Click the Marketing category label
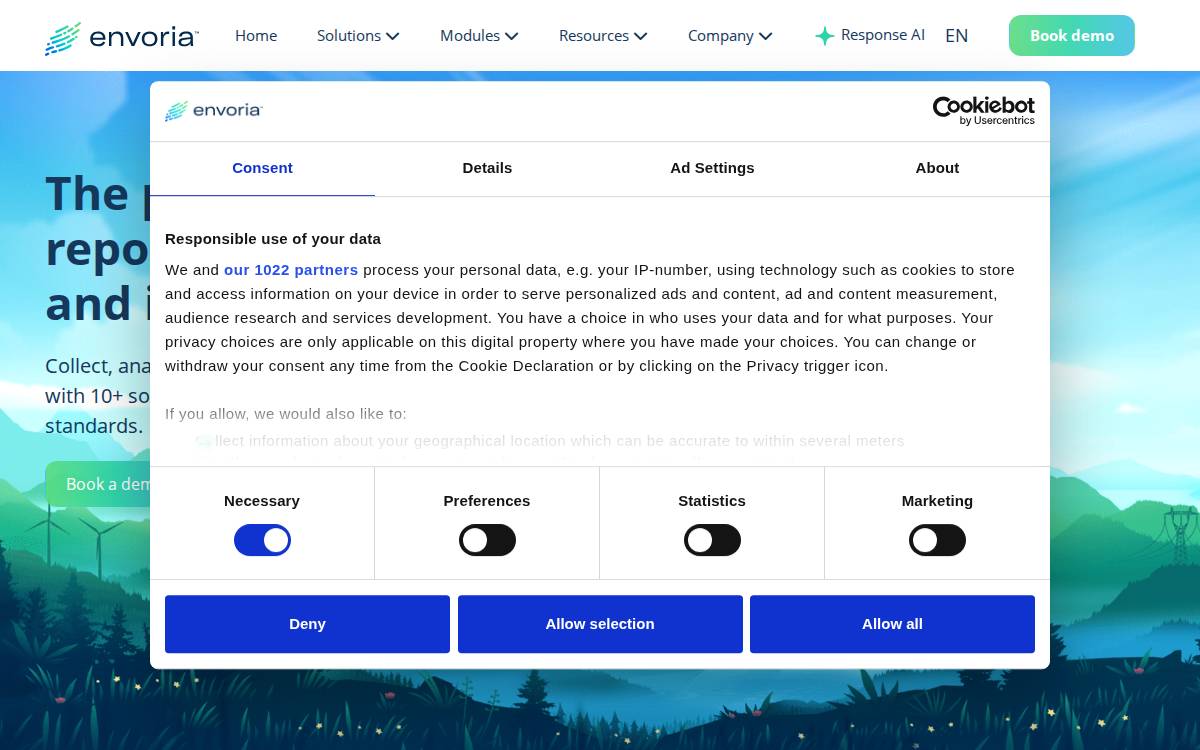Screen dimensions: 1200x750 (x=937, y=501)
